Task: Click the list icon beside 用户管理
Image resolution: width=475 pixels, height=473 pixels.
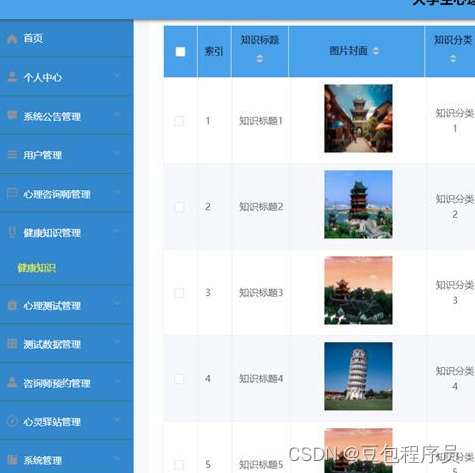Action: [12, 154]
